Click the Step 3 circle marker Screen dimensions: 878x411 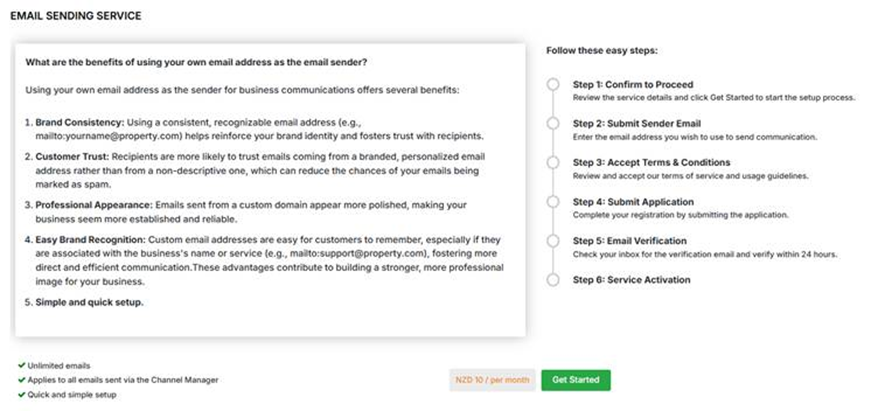click(553, 163)
